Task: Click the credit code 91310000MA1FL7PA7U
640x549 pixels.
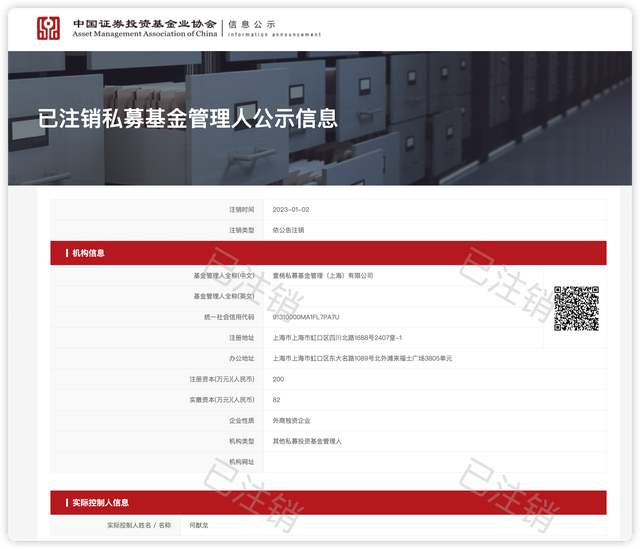Action: pos(312,317)
